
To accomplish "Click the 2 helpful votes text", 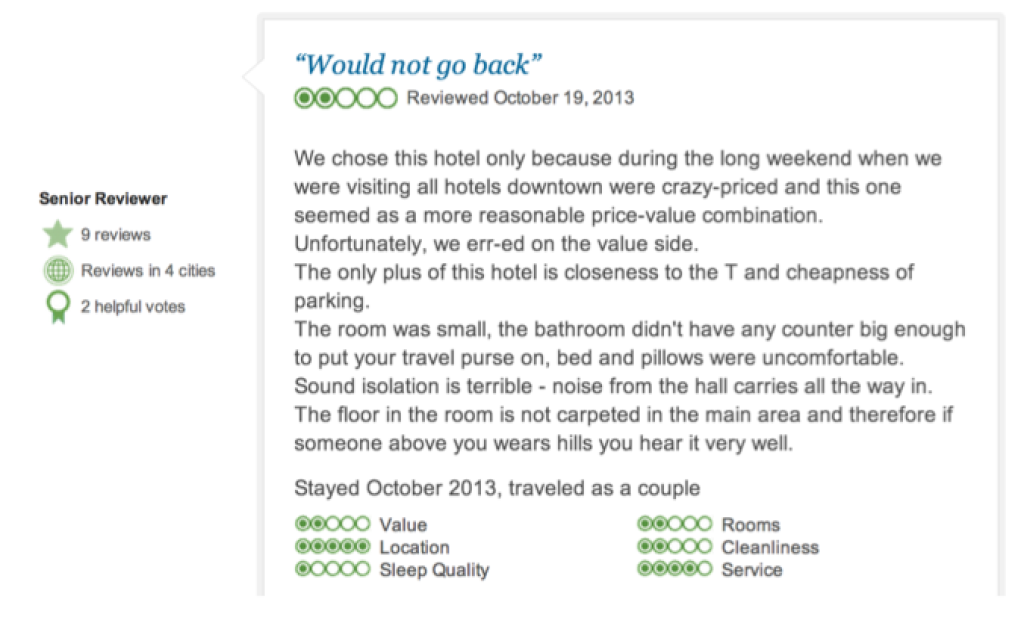I will (133, 306).
